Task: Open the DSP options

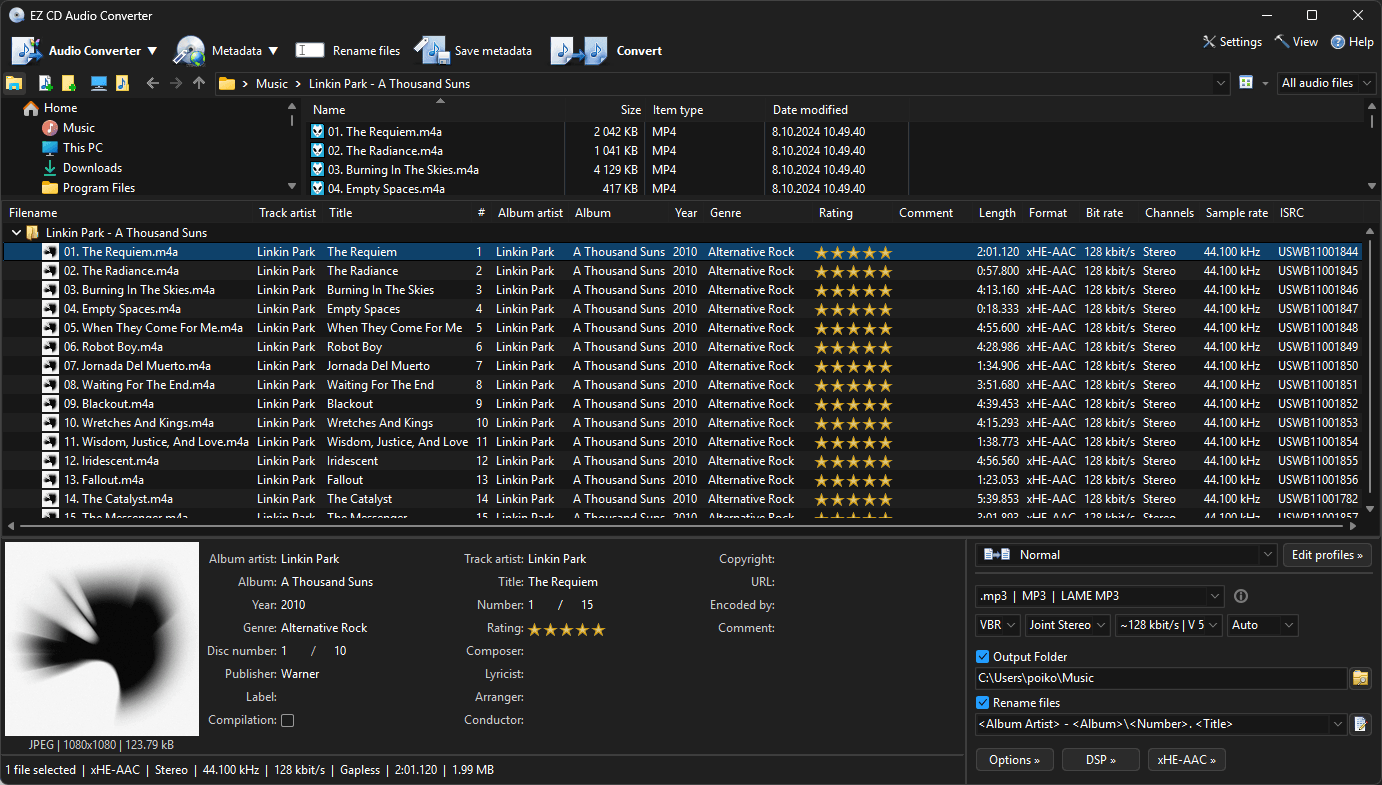Action: pos(1100,759)
